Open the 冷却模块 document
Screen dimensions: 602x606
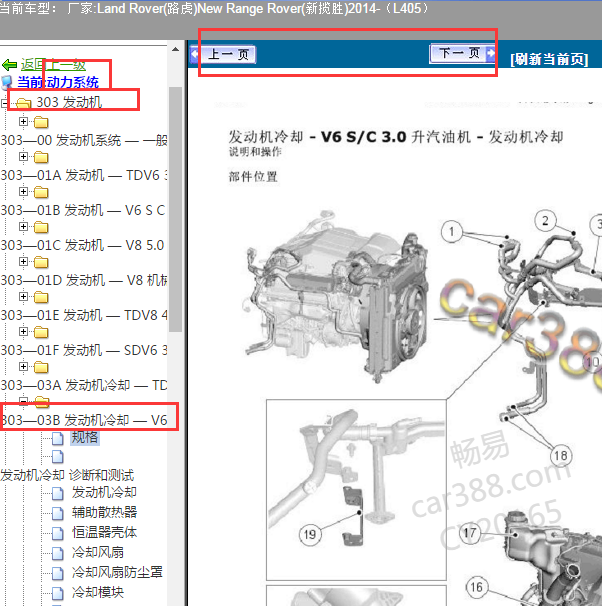[98, 592]
